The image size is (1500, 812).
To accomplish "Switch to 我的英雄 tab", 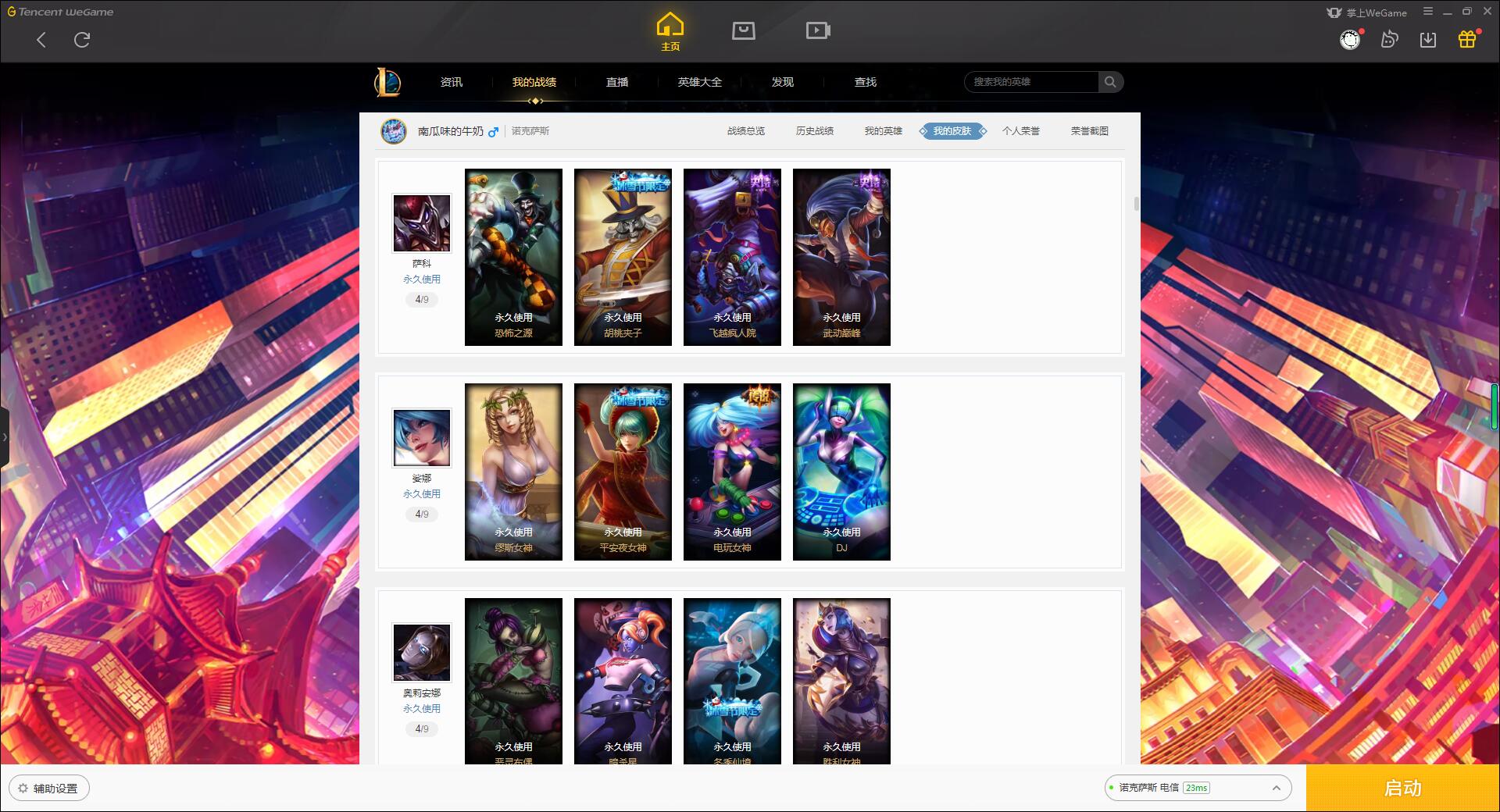I will pyautogui.click(x=884, y=131).
